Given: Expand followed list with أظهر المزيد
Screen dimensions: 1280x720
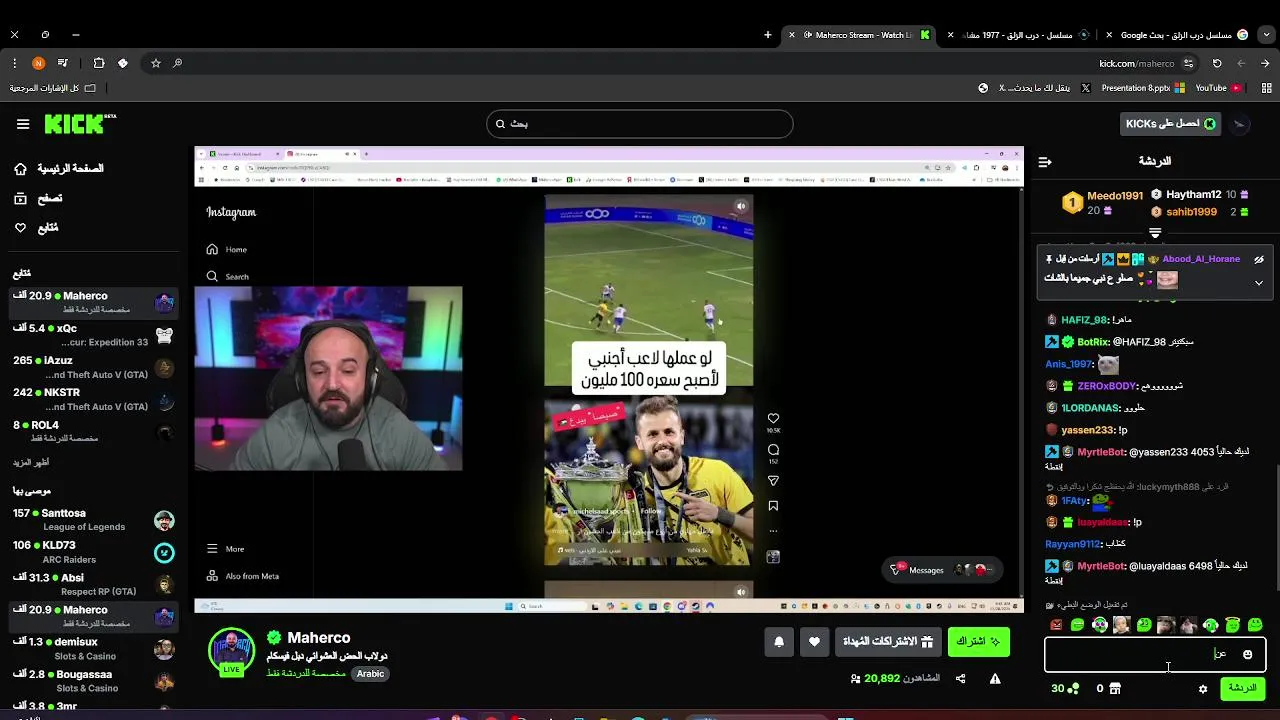Looking at the screenshot, I should pos(31,462).
